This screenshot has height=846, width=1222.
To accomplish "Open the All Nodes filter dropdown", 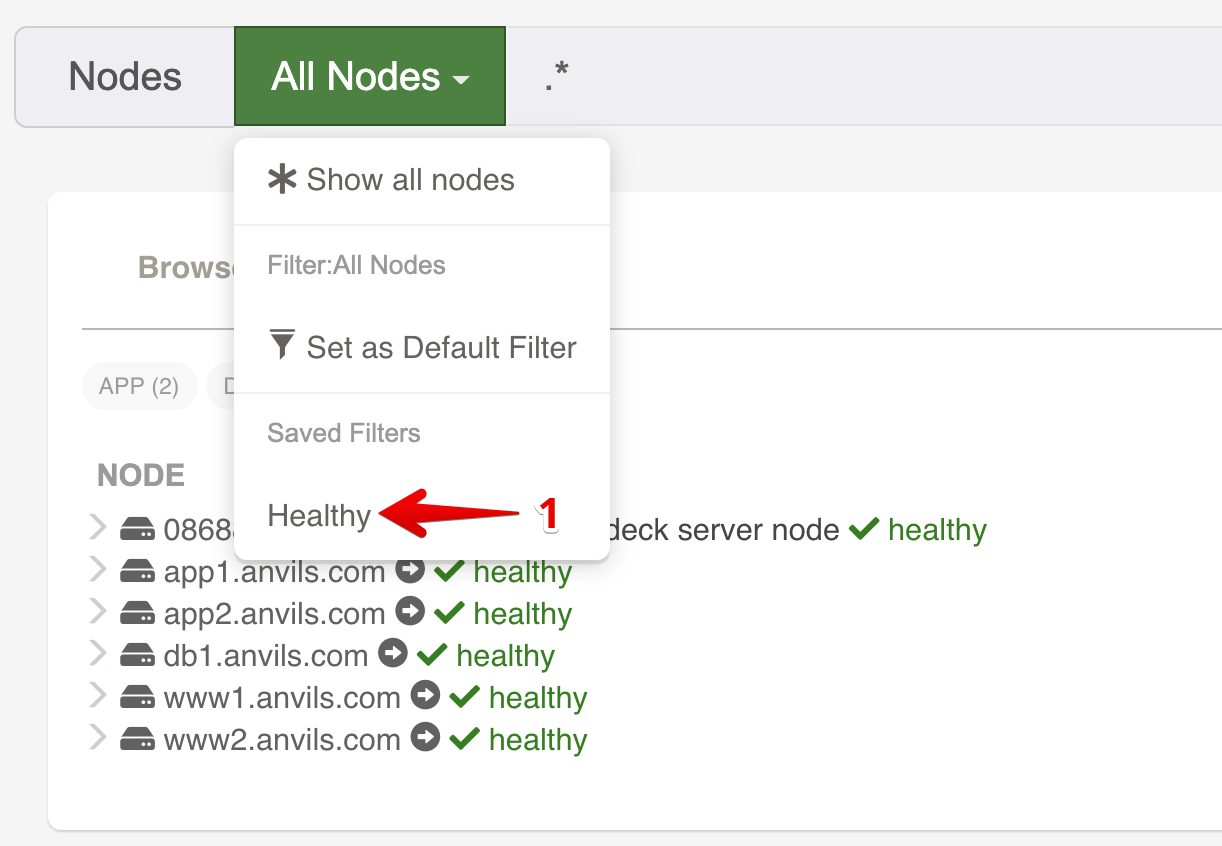I will click(x=370, y=77).
